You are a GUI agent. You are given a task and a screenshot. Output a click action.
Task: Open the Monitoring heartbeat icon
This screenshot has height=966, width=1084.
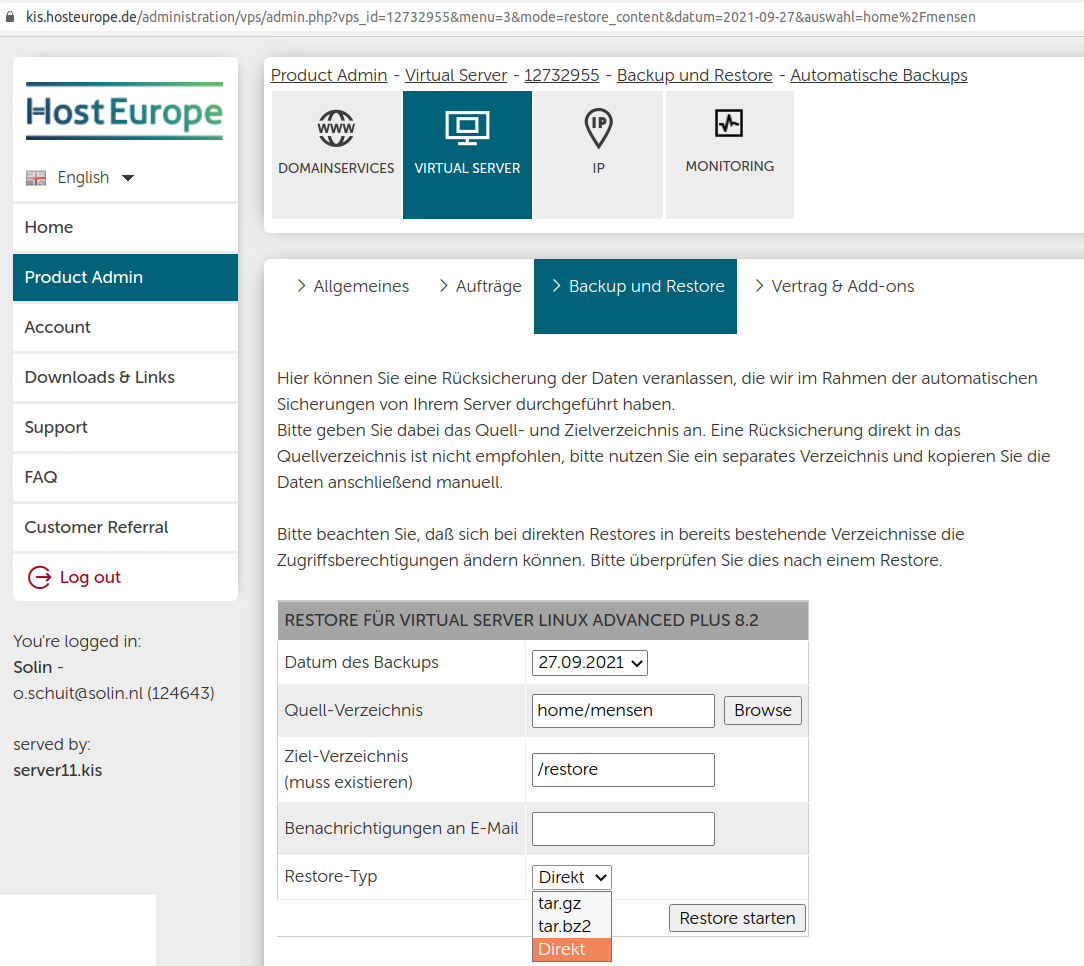729,124
